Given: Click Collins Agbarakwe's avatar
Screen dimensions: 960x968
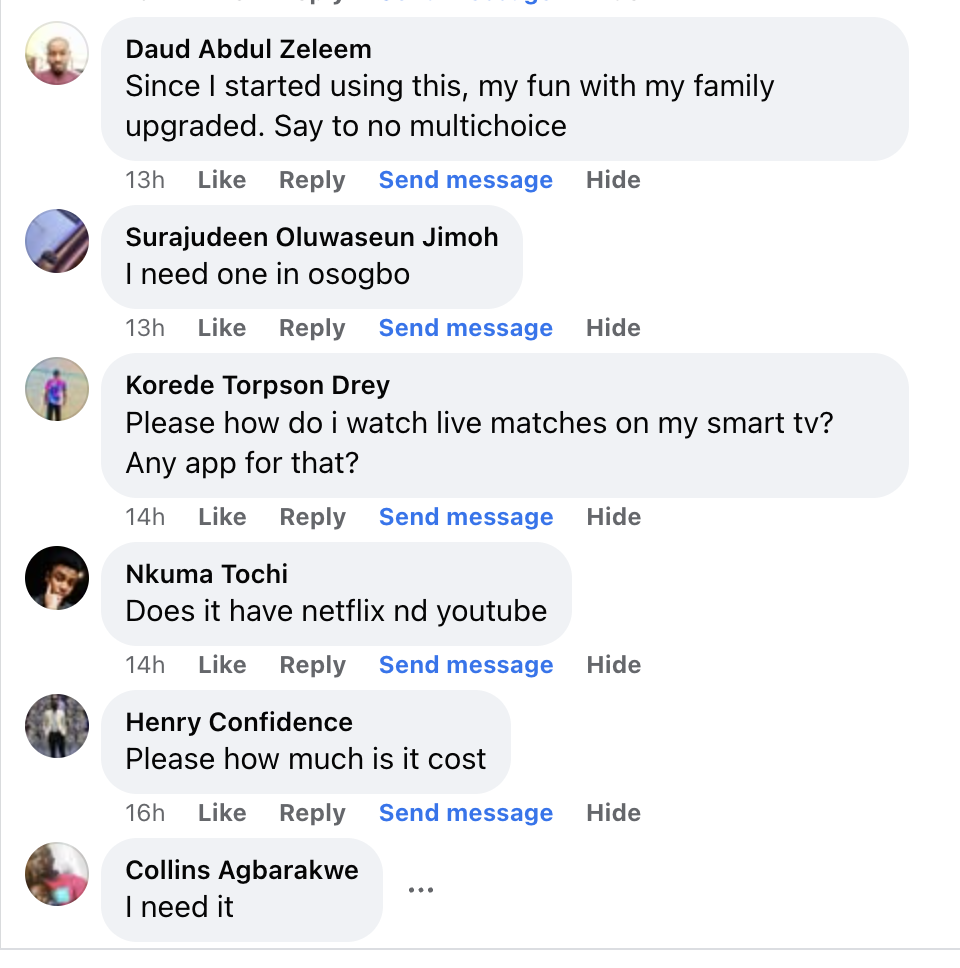Looking at the screenshot, I should point(57,875).
